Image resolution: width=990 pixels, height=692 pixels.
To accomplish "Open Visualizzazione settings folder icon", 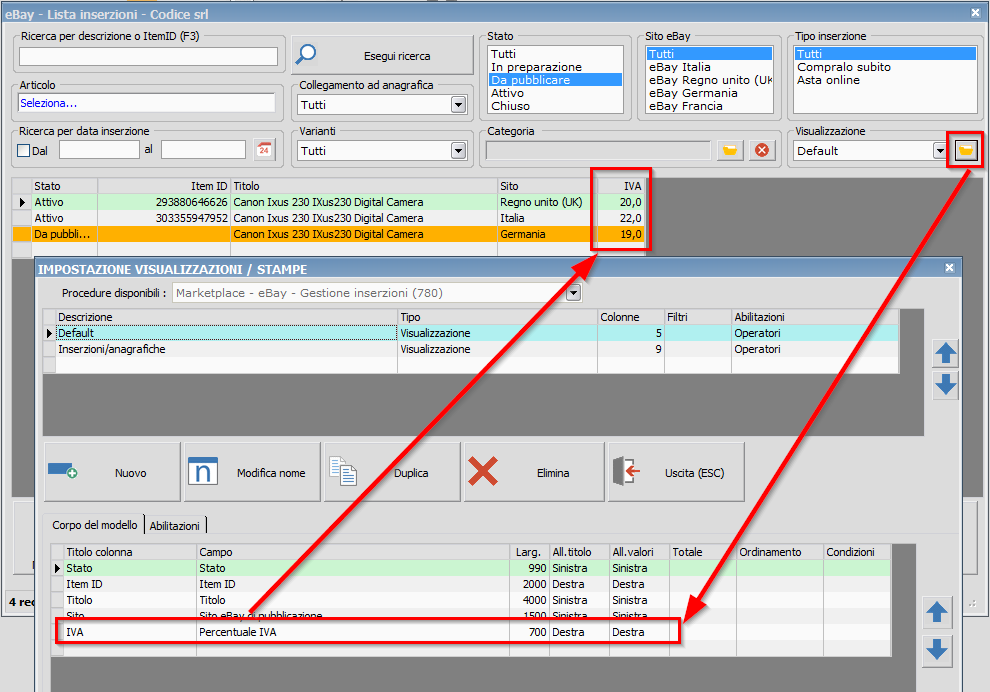I will [x=965, y=150].
